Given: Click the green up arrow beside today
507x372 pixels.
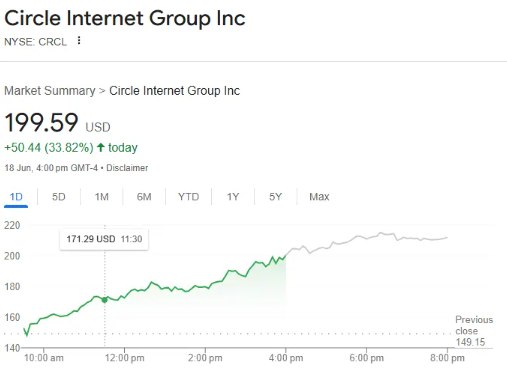Looking at the screenshot, I should click(x=101, y=147).
